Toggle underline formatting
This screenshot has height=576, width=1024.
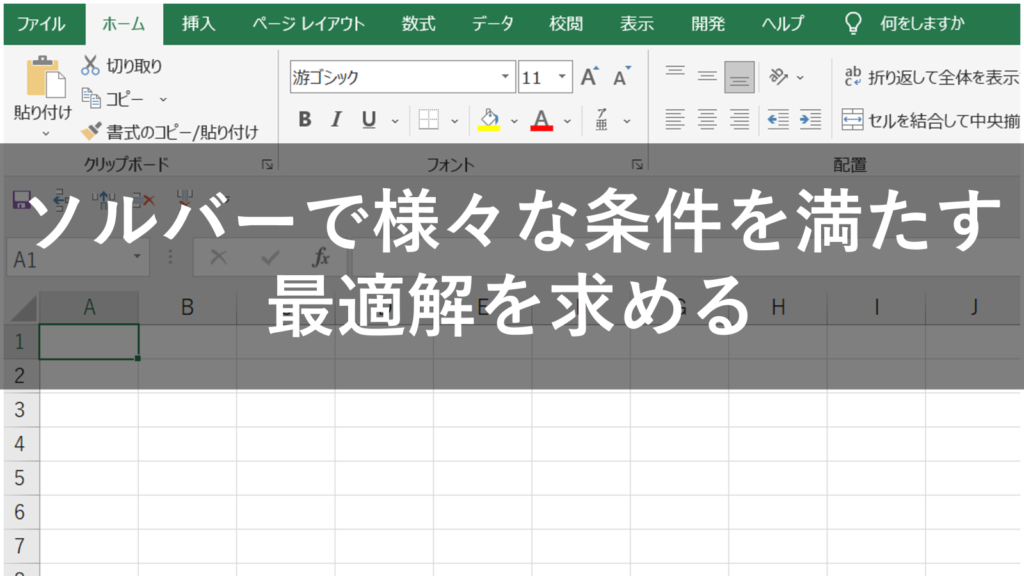368,120
